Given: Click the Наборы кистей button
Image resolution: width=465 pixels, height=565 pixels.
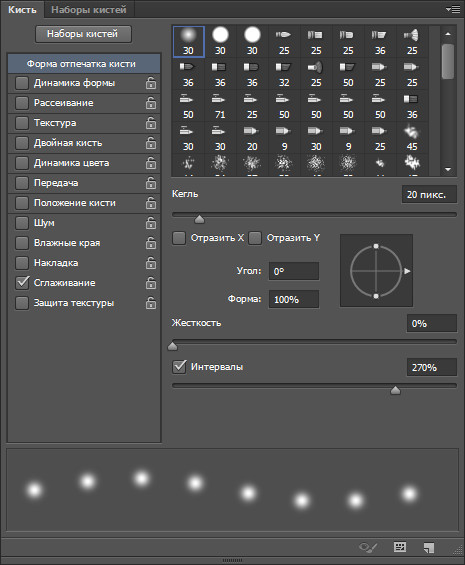Looking at the screenshot, I should [83, 34].
